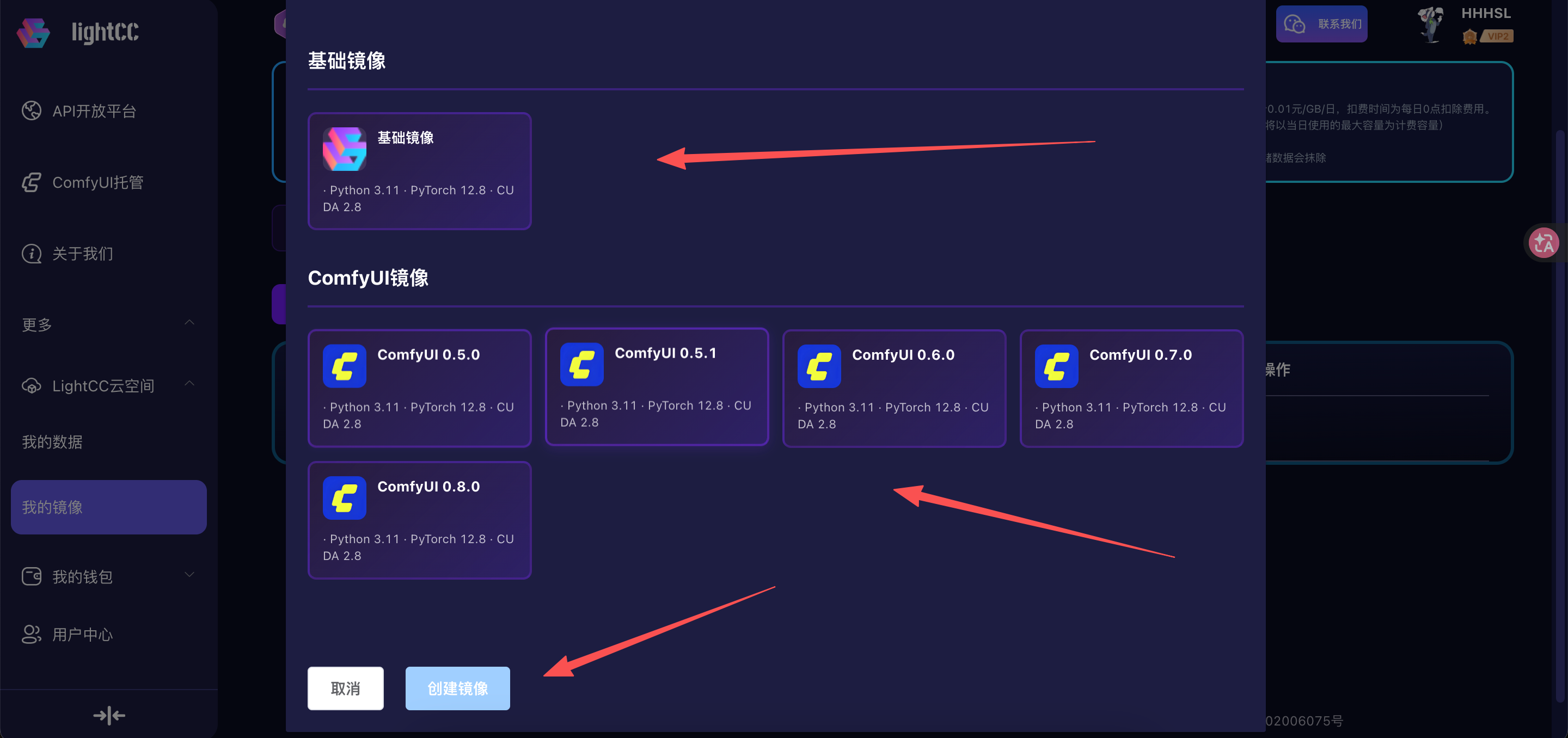Click the 取消 button

pyautogui.click(x=345, y=688)
